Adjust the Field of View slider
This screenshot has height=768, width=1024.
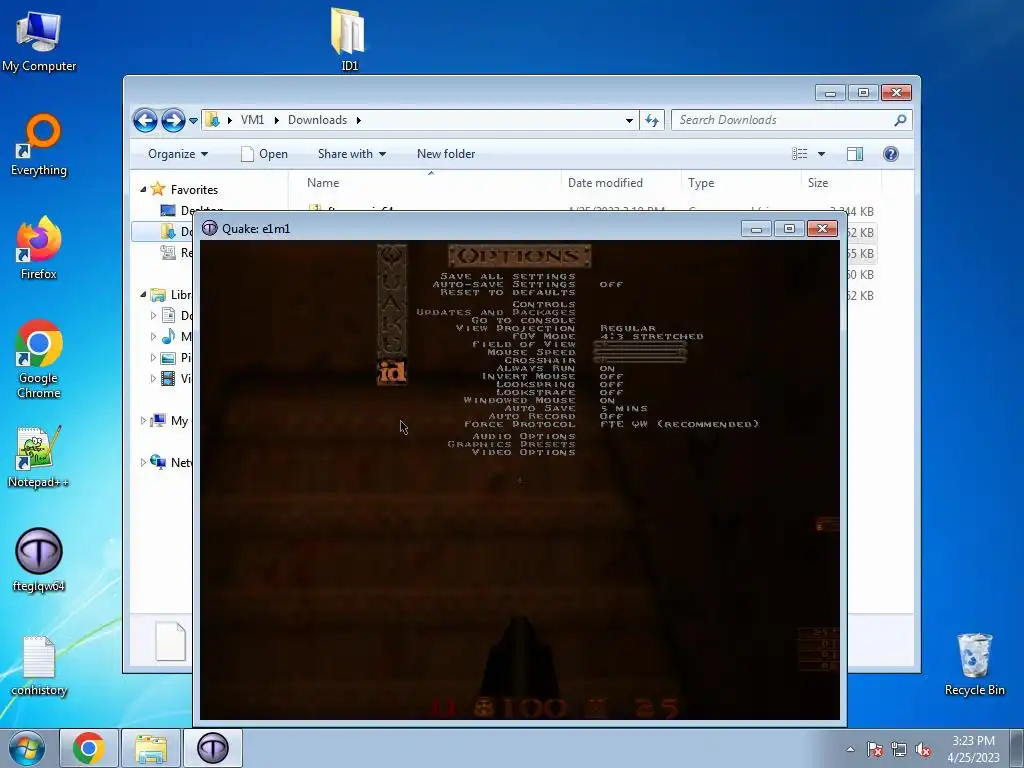[x=640, y=344]
